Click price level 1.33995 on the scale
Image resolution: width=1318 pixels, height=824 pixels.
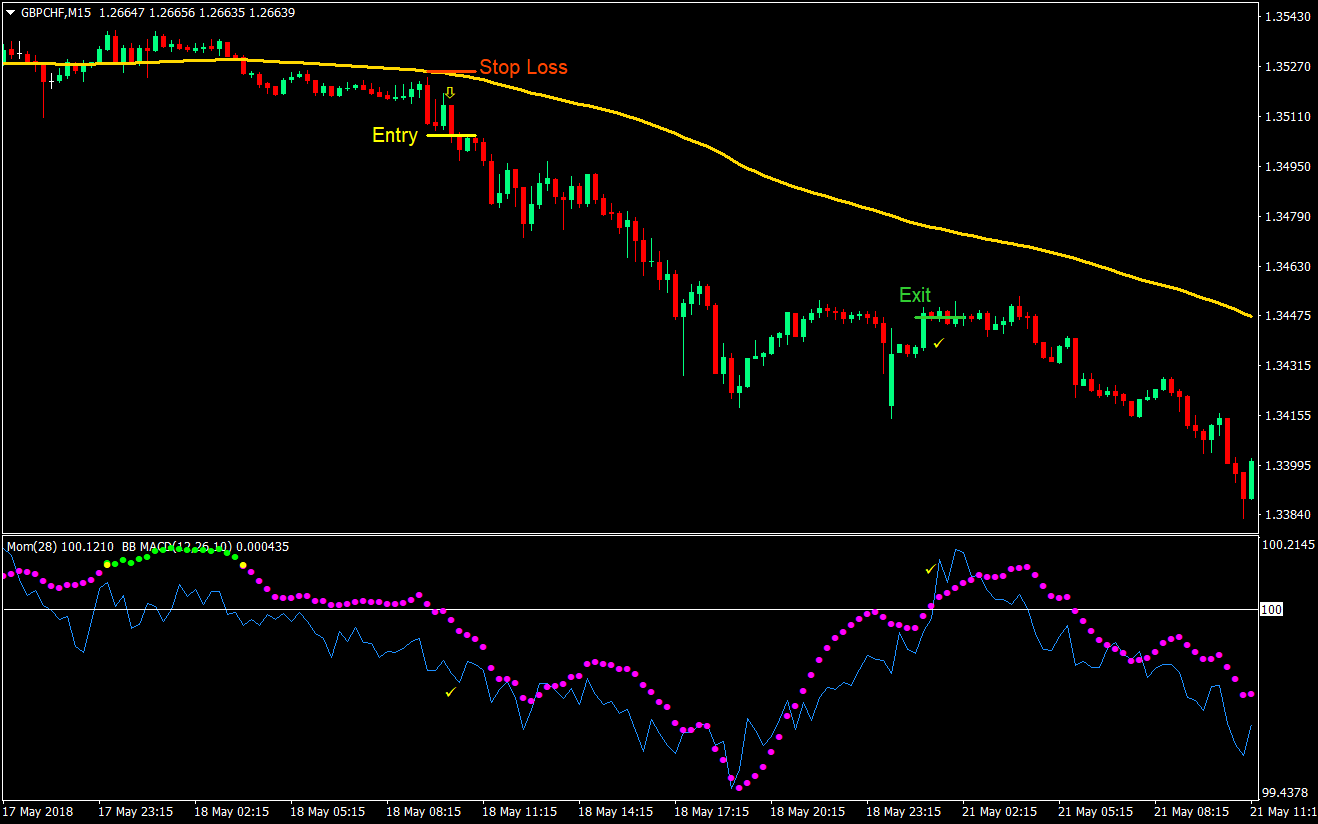[1286, 466]
